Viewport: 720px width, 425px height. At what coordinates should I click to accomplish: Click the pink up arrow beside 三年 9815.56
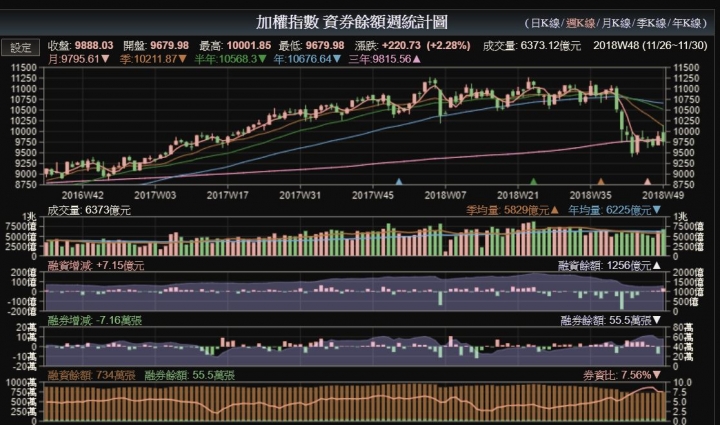click(x=417, y=59)
